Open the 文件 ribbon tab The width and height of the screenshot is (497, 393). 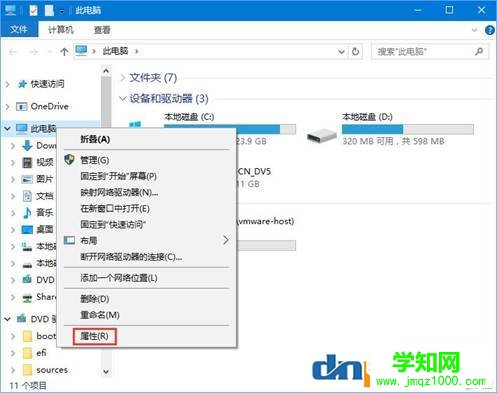click(19, 30)
